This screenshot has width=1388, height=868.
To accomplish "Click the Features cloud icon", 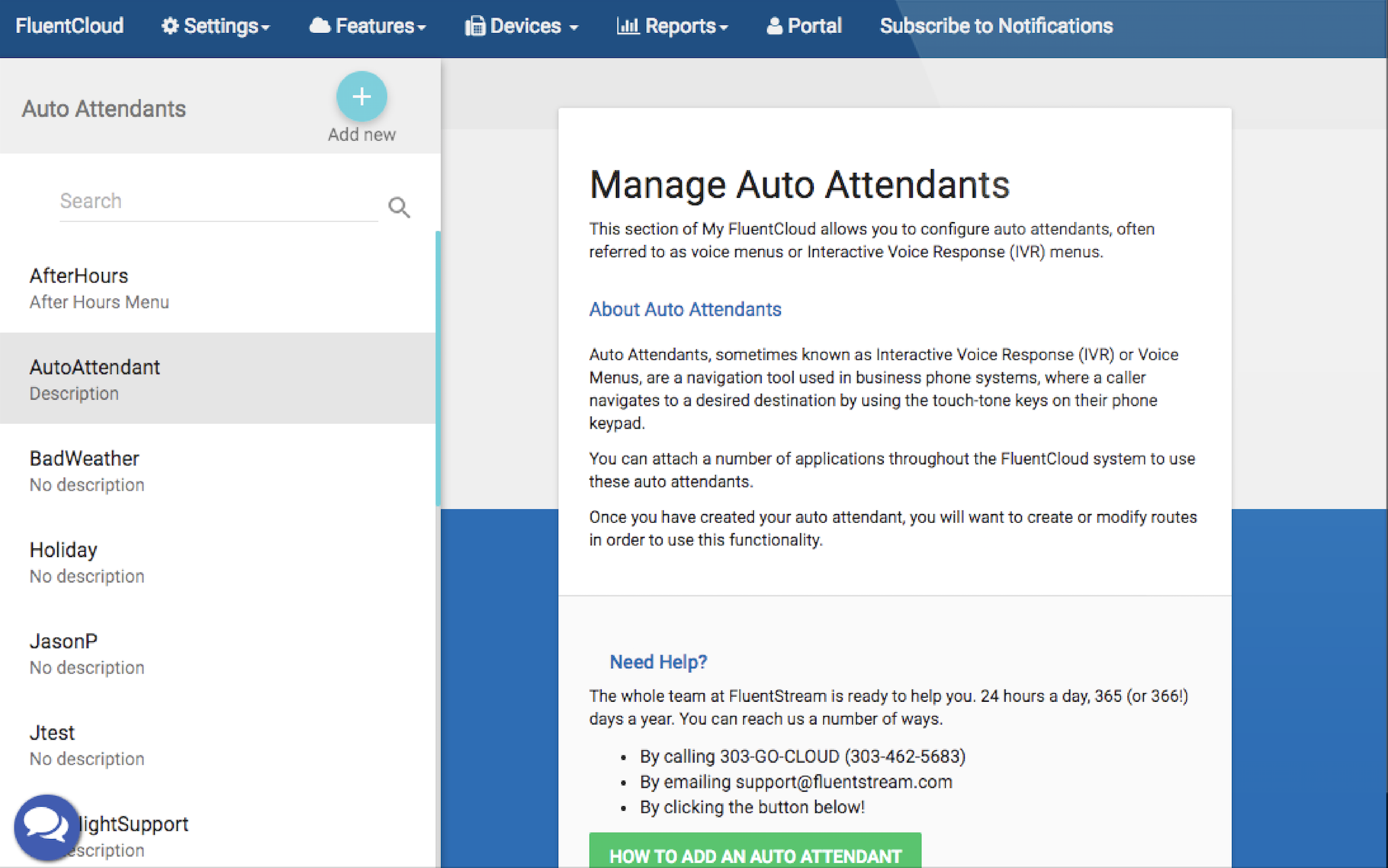I will coord(320,26).
